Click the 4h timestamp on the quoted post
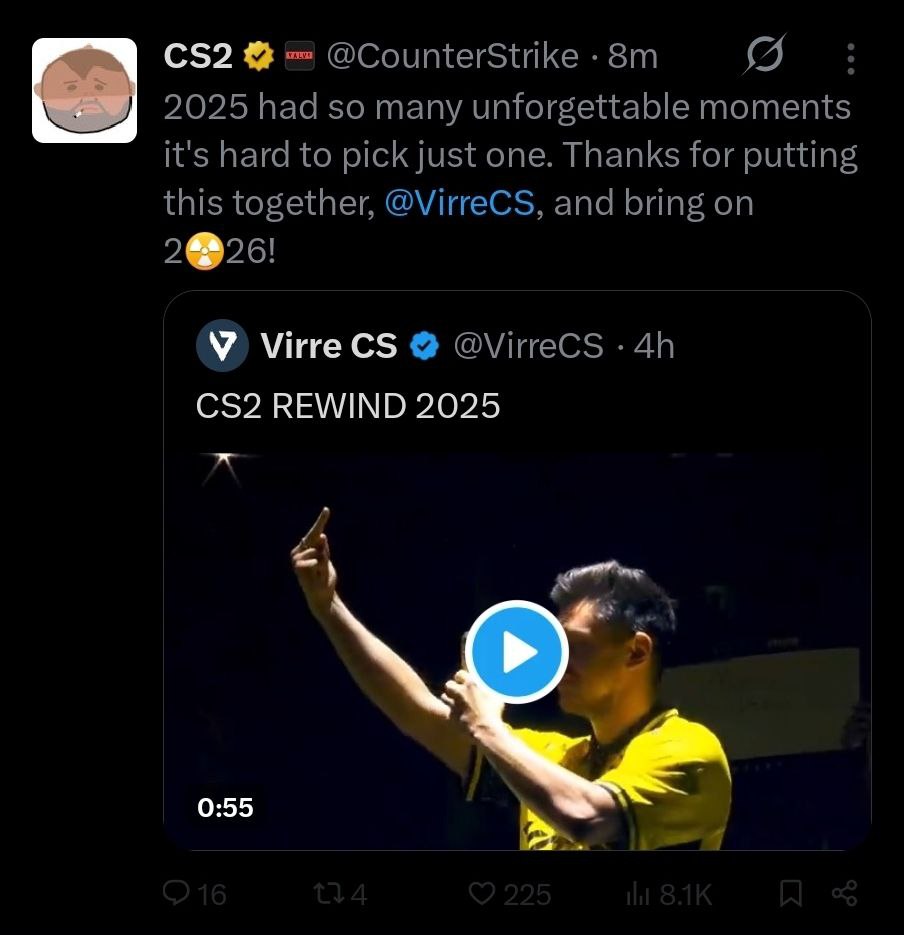The height and width of the screenshot is (935, 904). [655, 346]
